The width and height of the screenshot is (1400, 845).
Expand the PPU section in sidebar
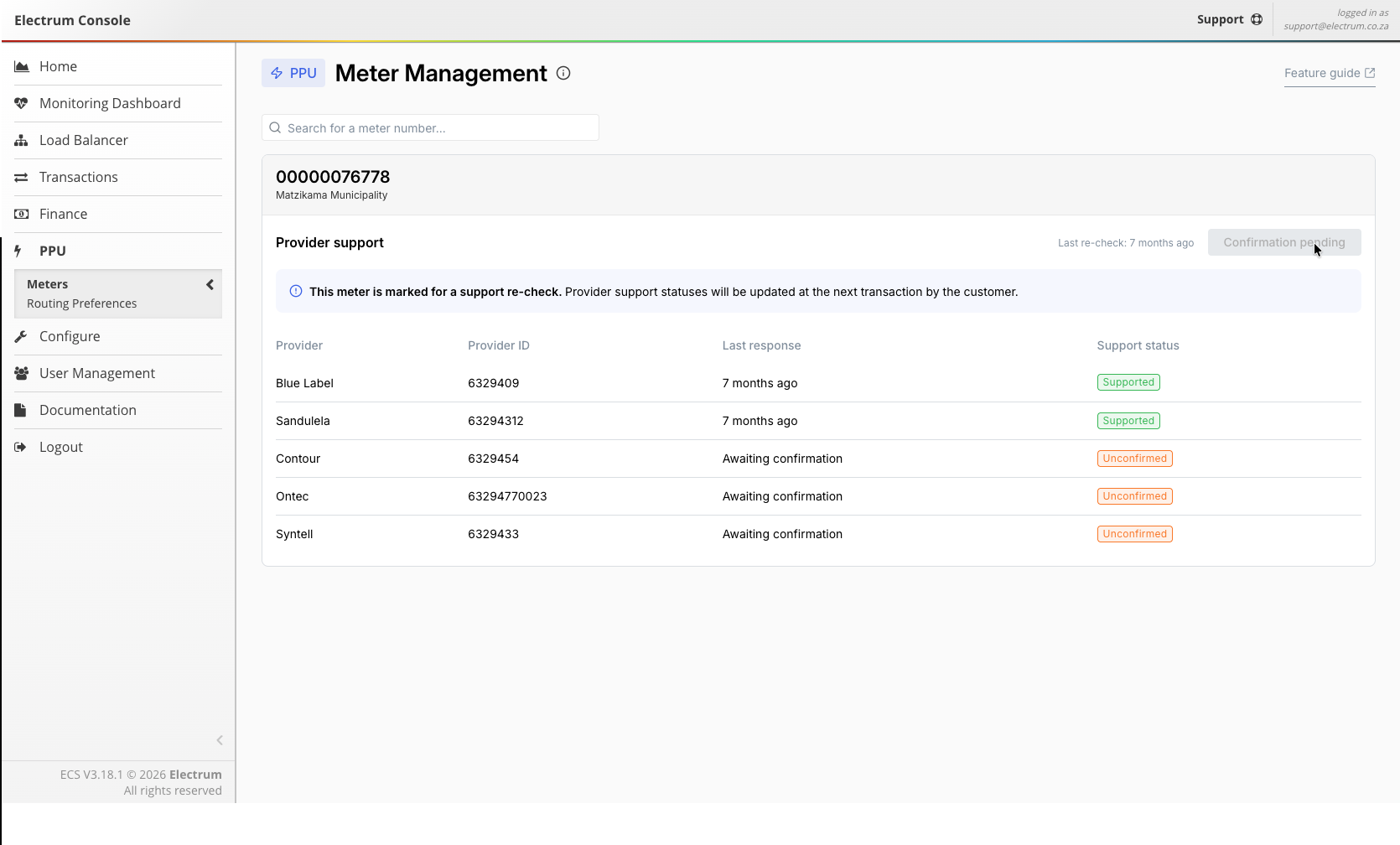coord(52,251)
